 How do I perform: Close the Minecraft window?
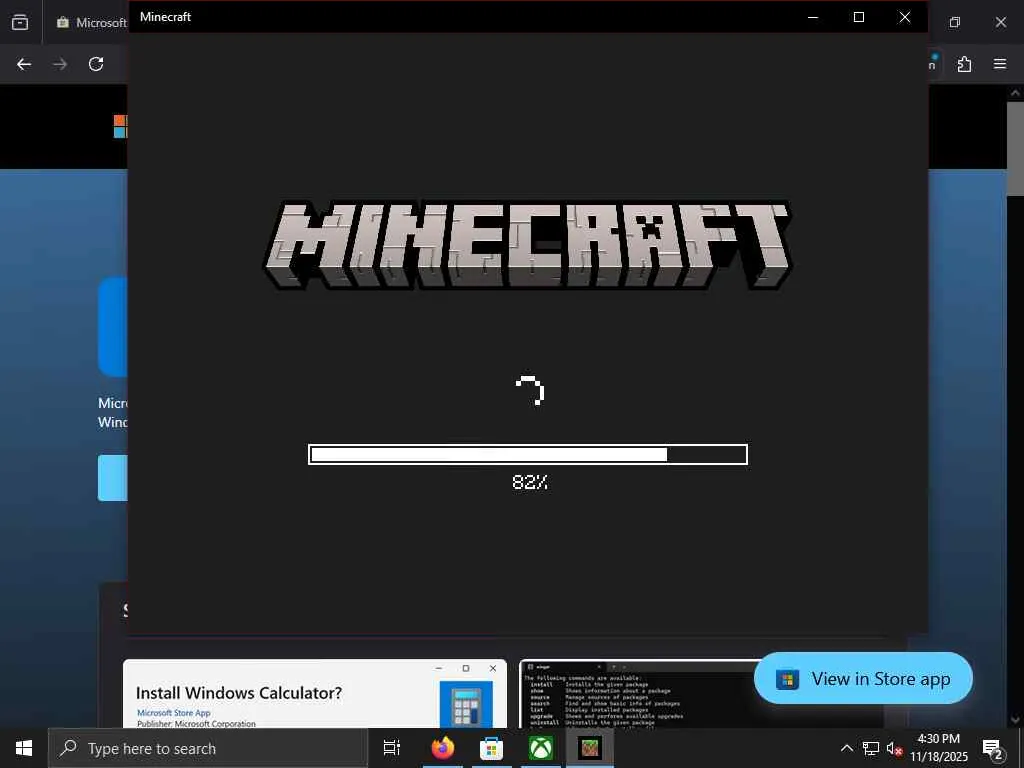pos(904,17)
